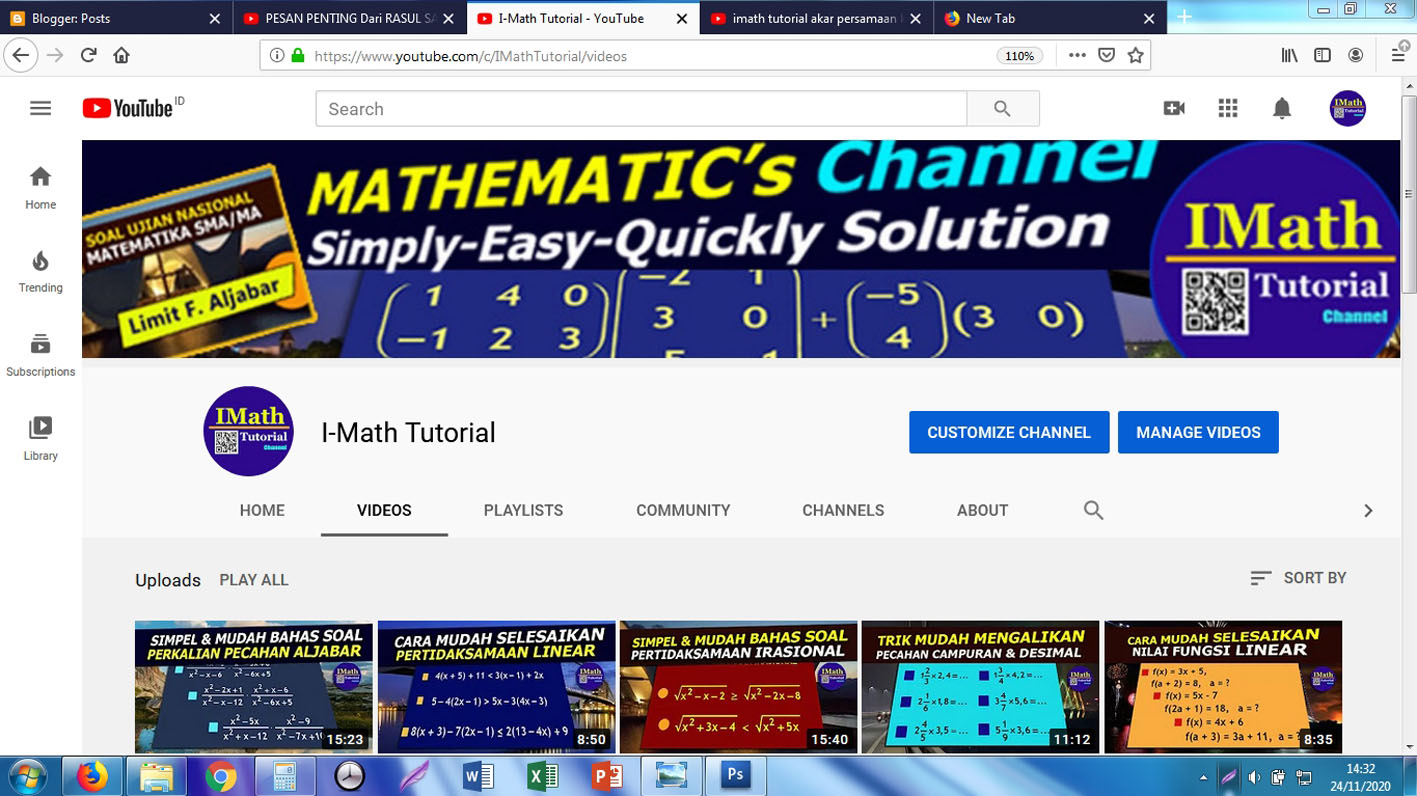Toggle the YouTube guide with the hamburger menu

tap(40, 108)
